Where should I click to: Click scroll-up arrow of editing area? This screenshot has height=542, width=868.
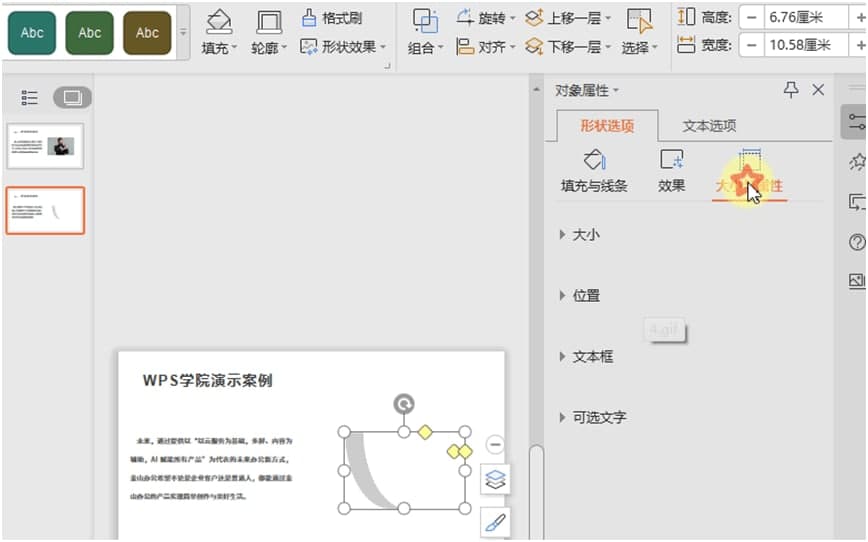click(x=536, y=90)
